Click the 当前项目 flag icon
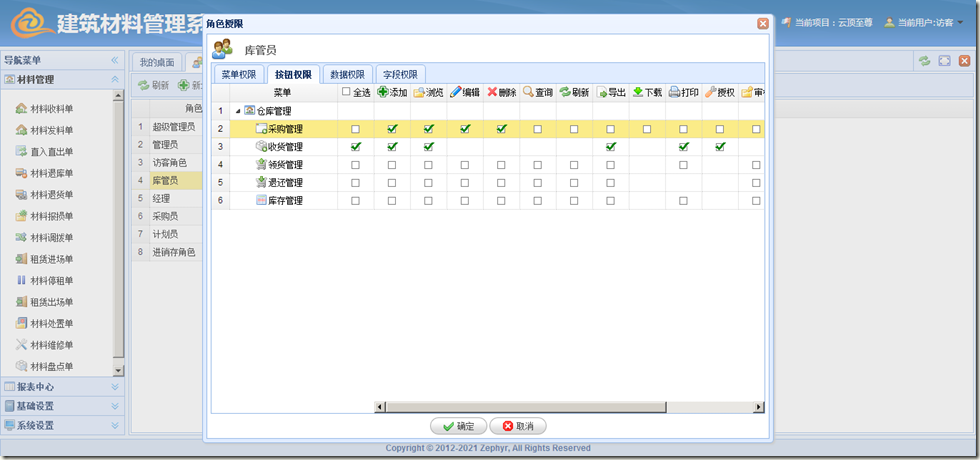 coord(786,22)
